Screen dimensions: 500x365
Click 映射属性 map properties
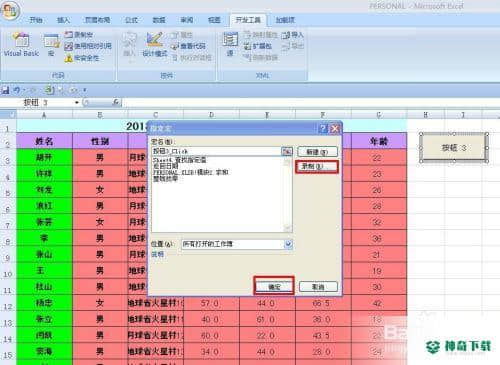coord(260,35)
